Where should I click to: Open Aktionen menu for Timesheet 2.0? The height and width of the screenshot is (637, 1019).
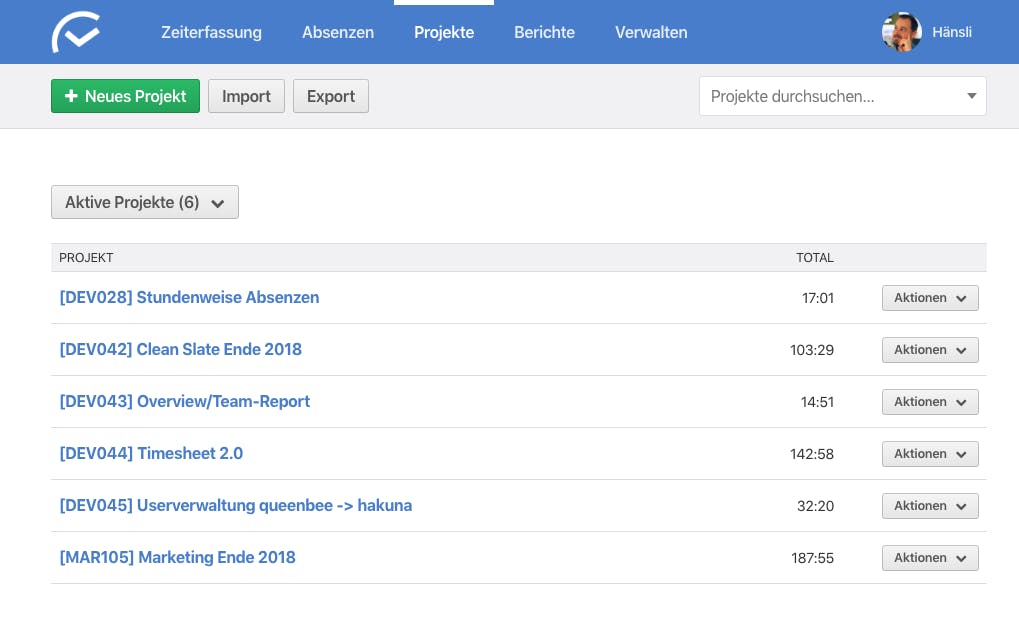tap(930, 454)
